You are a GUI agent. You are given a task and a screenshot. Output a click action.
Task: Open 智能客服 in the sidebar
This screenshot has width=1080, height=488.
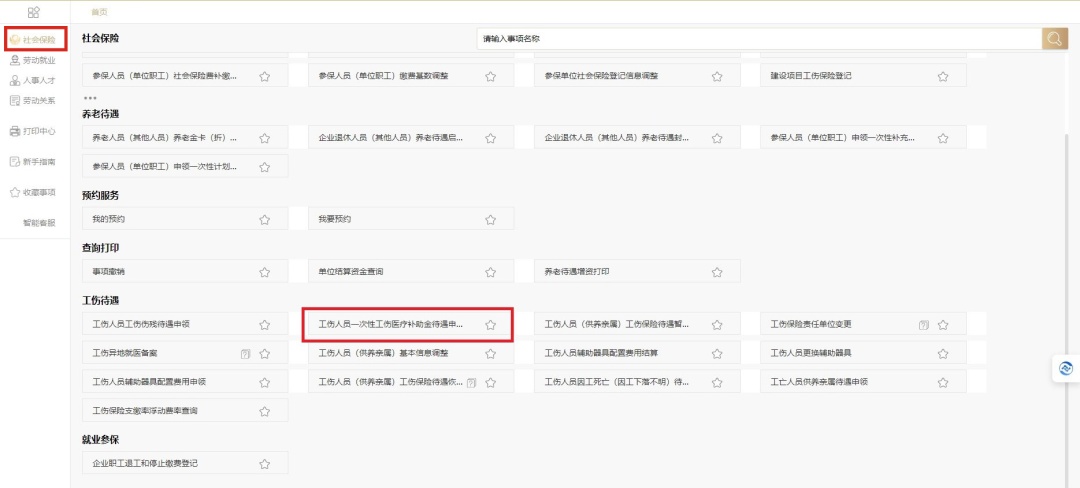coord(39,223)
